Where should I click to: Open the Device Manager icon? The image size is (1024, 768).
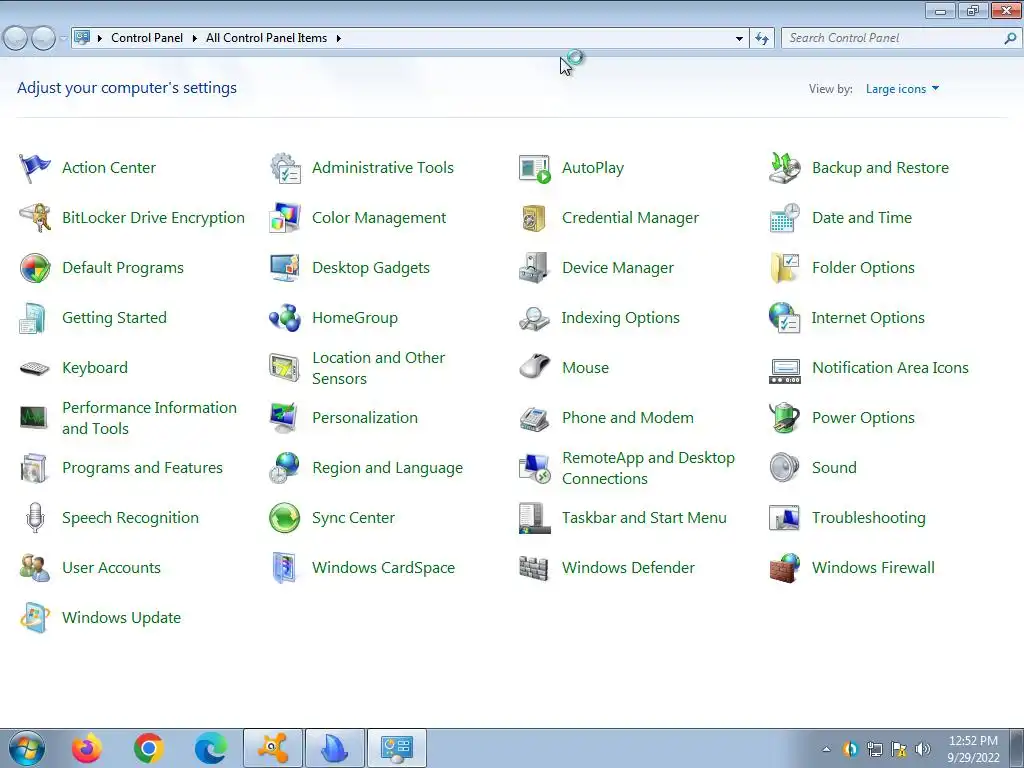click(534, 268)
